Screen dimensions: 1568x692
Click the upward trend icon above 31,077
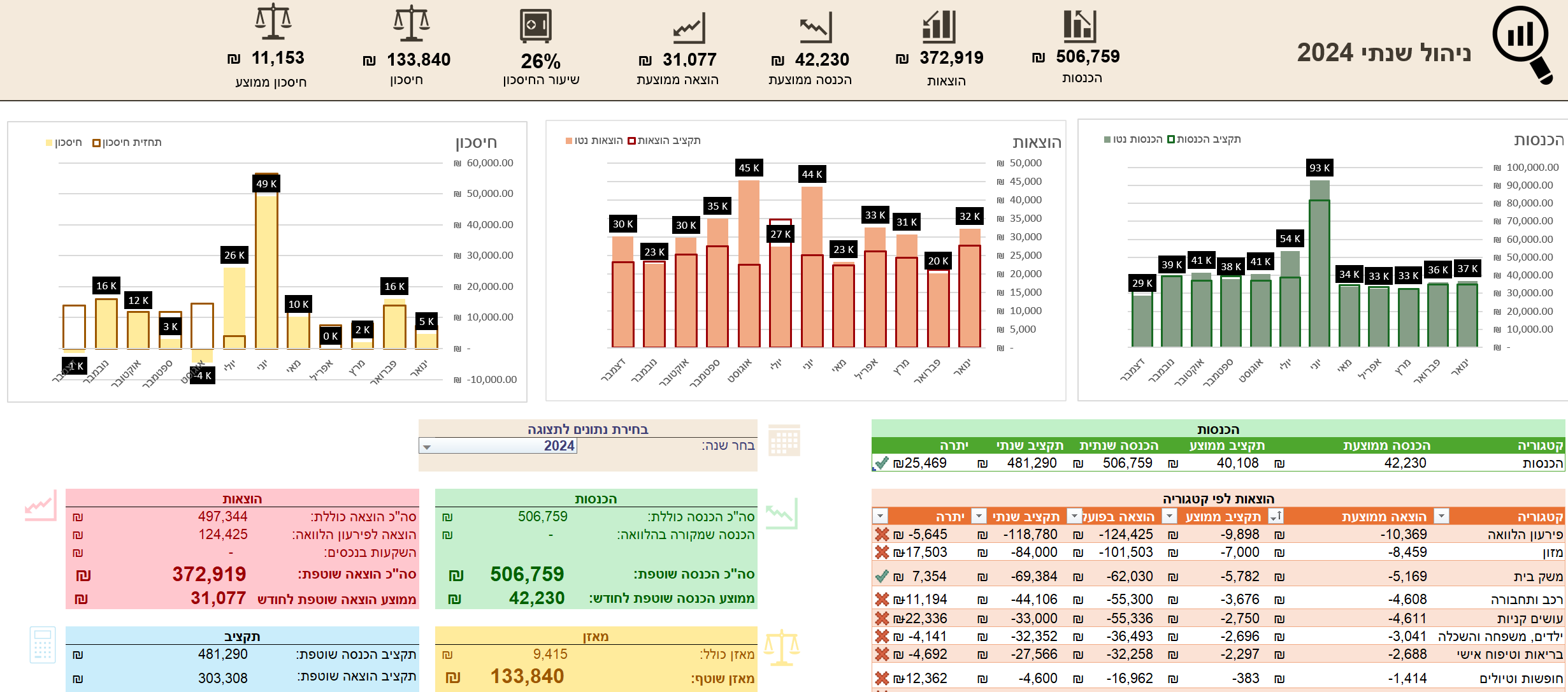(688, 29)
